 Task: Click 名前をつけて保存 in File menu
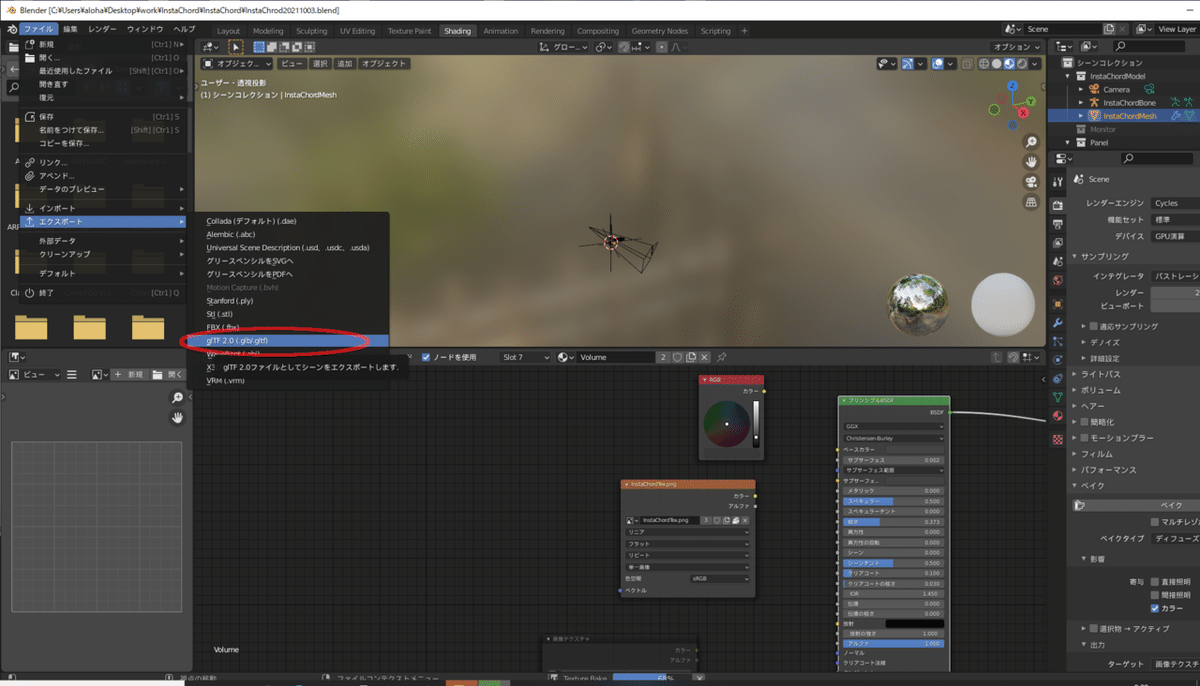104,130
